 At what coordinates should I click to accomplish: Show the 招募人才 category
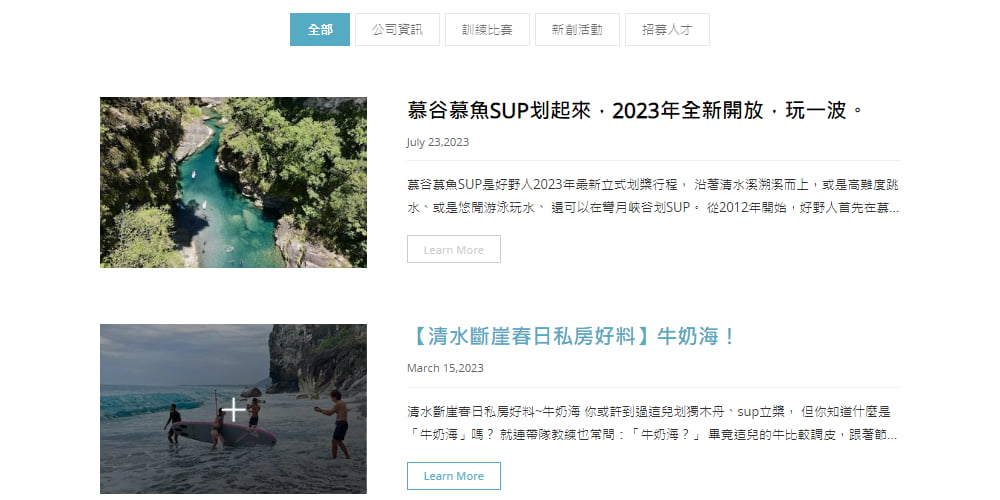click(x=667, y=29)
